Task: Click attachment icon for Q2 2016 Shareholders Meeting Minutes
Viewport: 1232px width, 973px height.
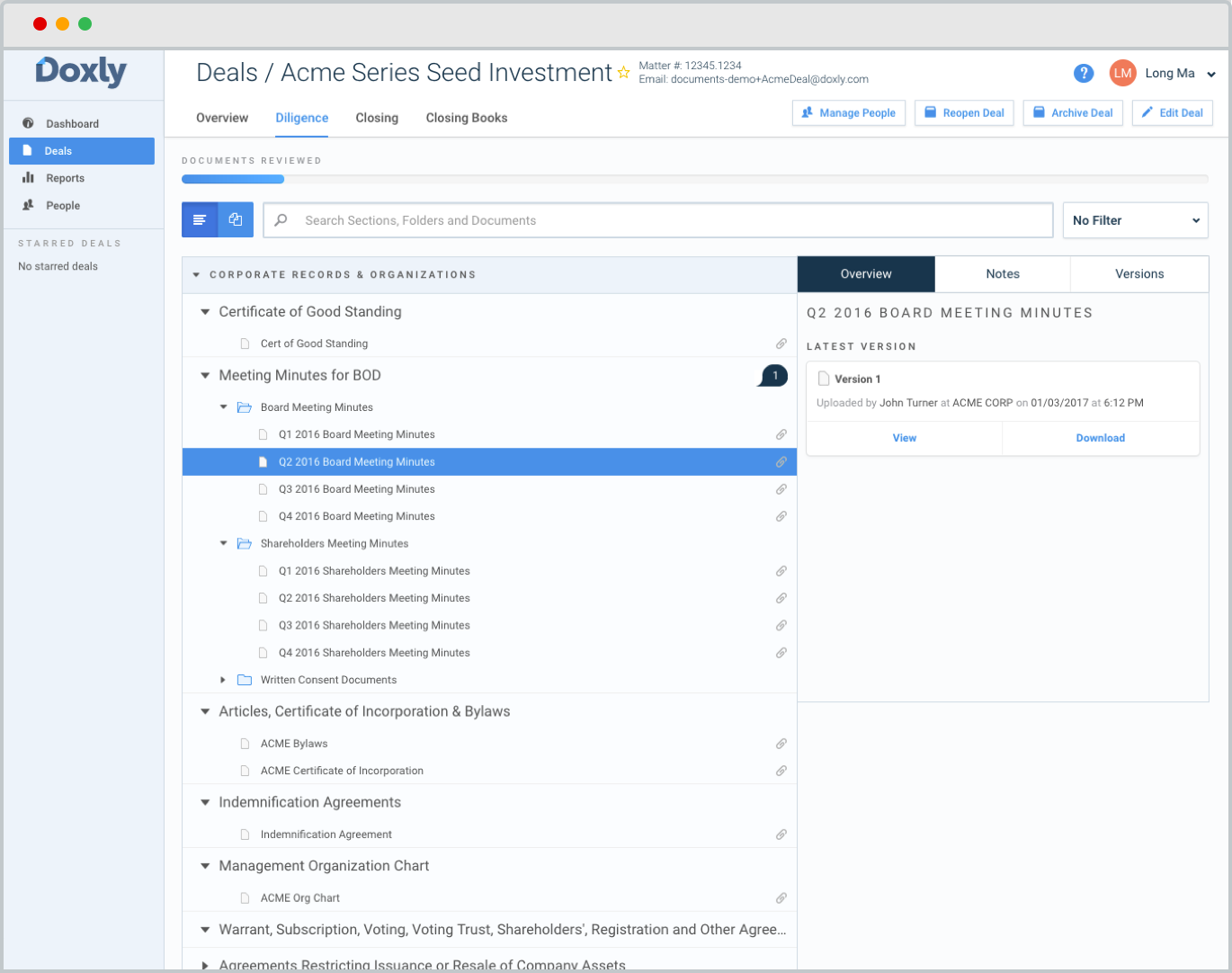Action: pos(781,598)
